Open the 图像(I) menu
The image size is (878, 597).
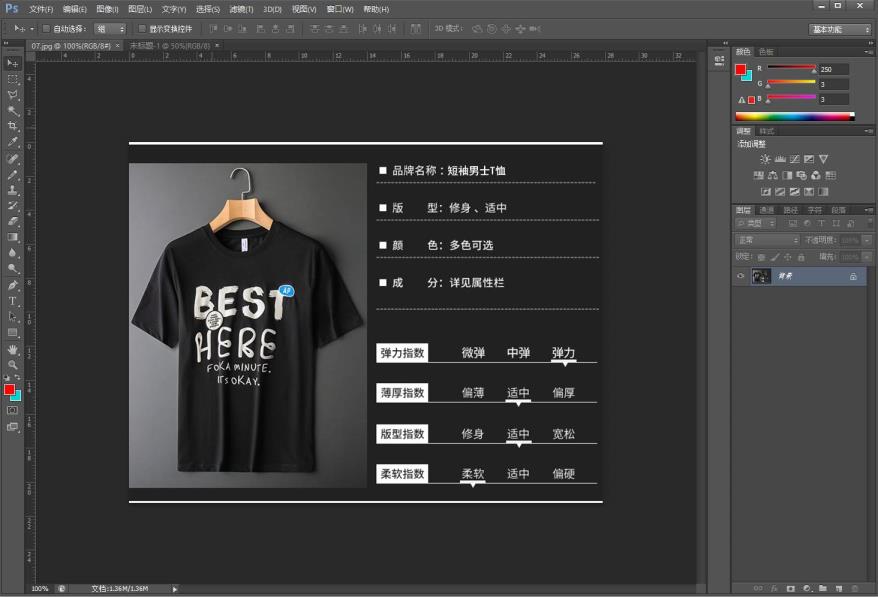(x=107, y=10)
